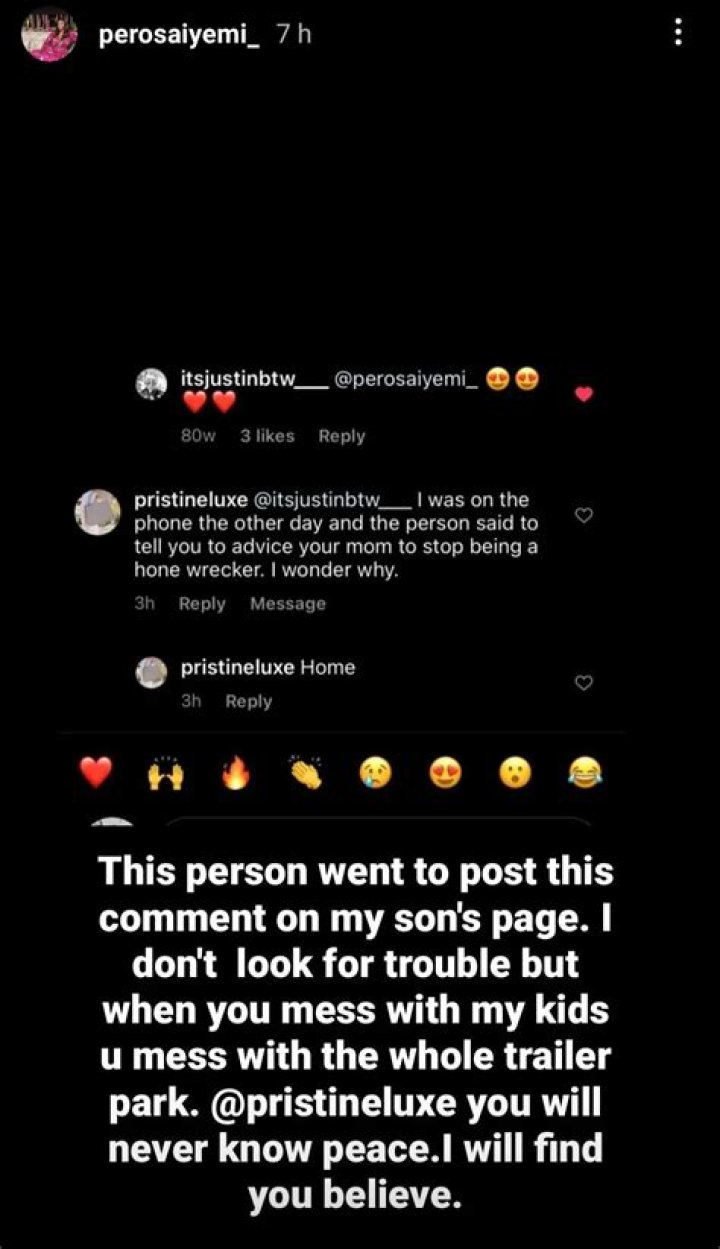
Task: Reply to the pristineluxe "Home" comment
Action: pos(248,702)
